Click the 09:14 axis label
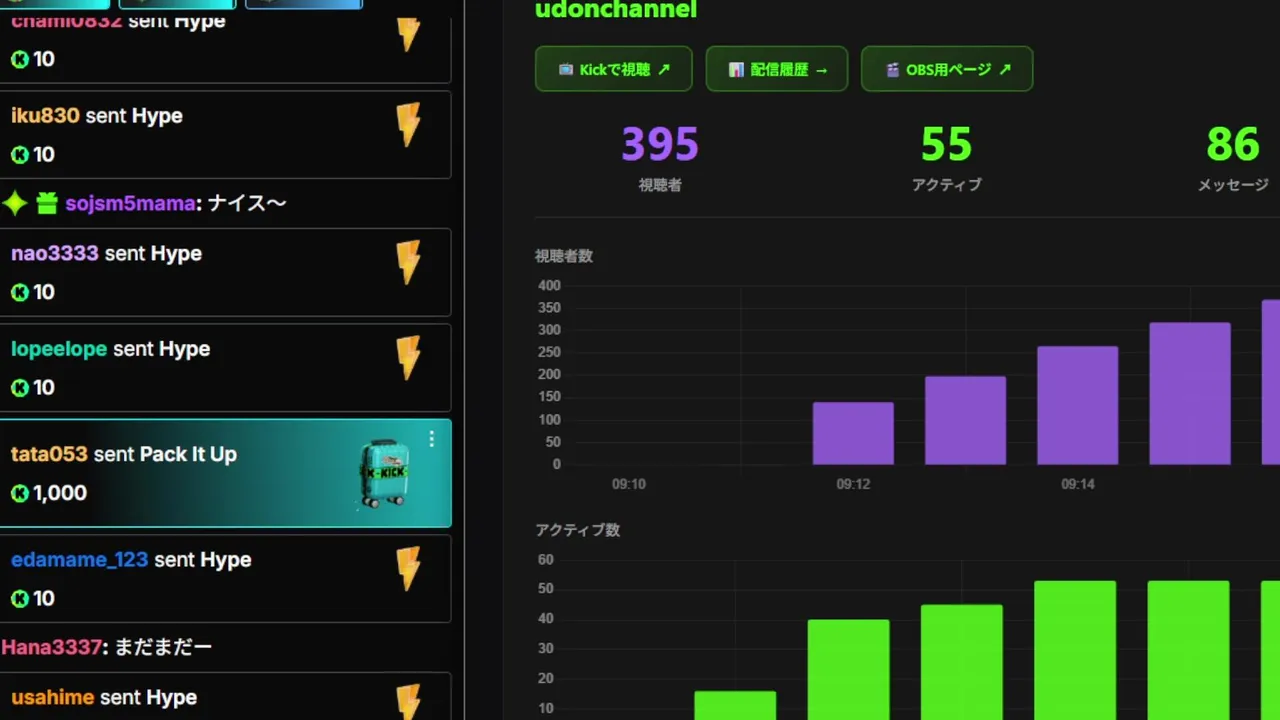The image size is (1280, 720). coord(1078,484)
